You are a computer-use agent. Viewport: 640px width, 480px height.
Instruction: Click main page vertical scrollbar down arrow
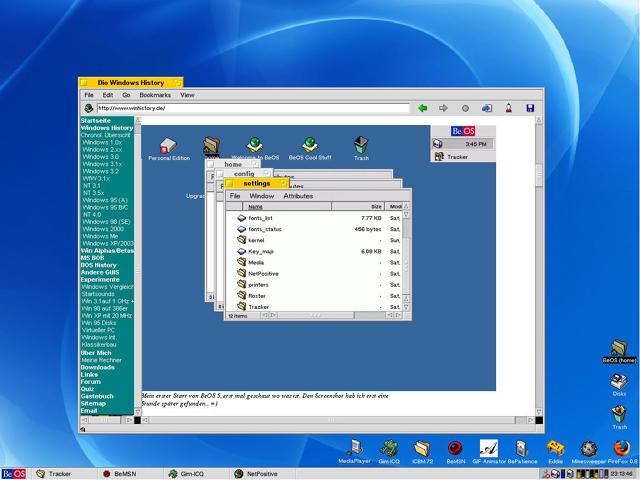(x=539, y=412)
